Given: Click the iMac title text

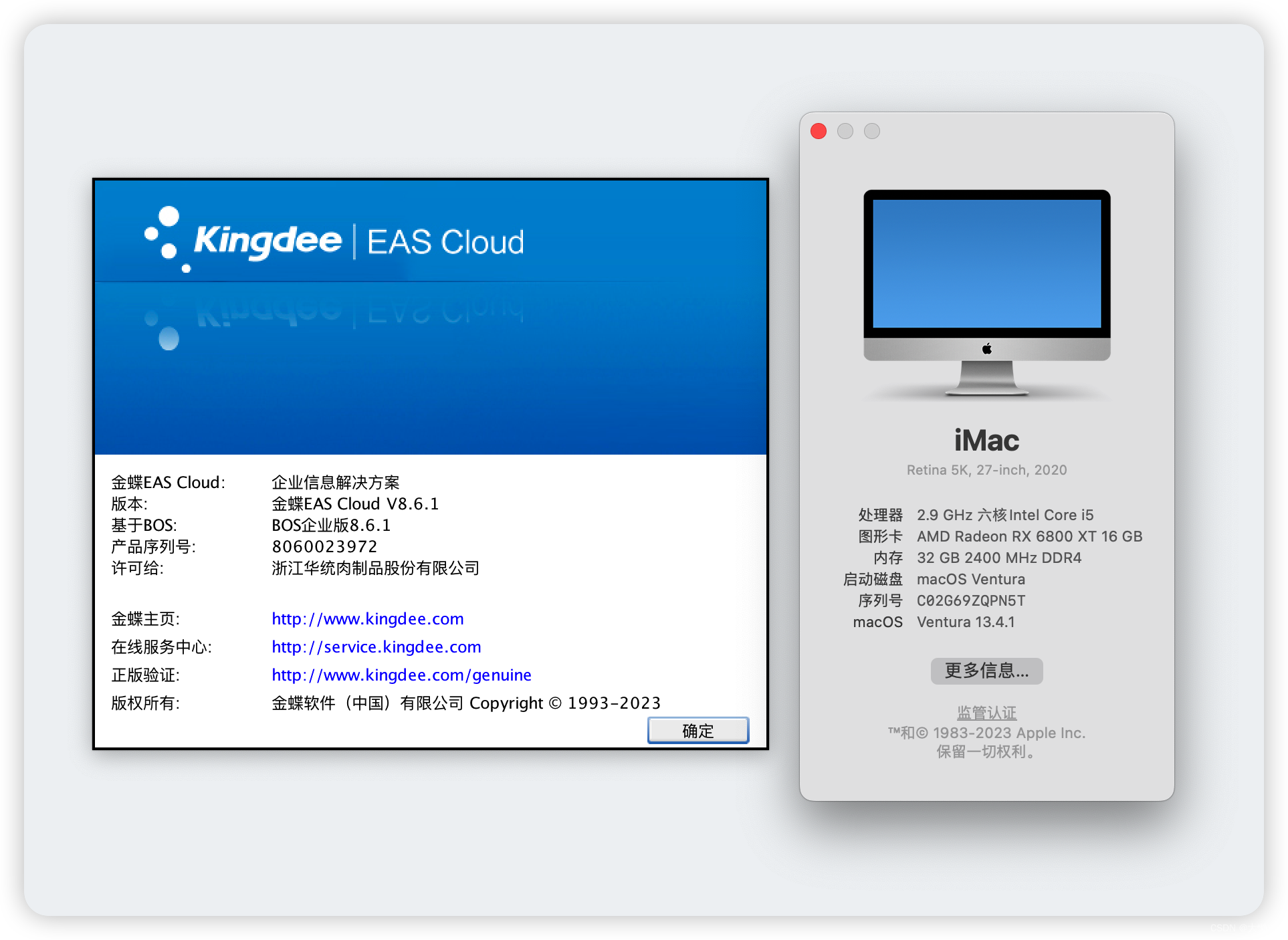Looking at the screenshot, I should (x=986, y=440).
